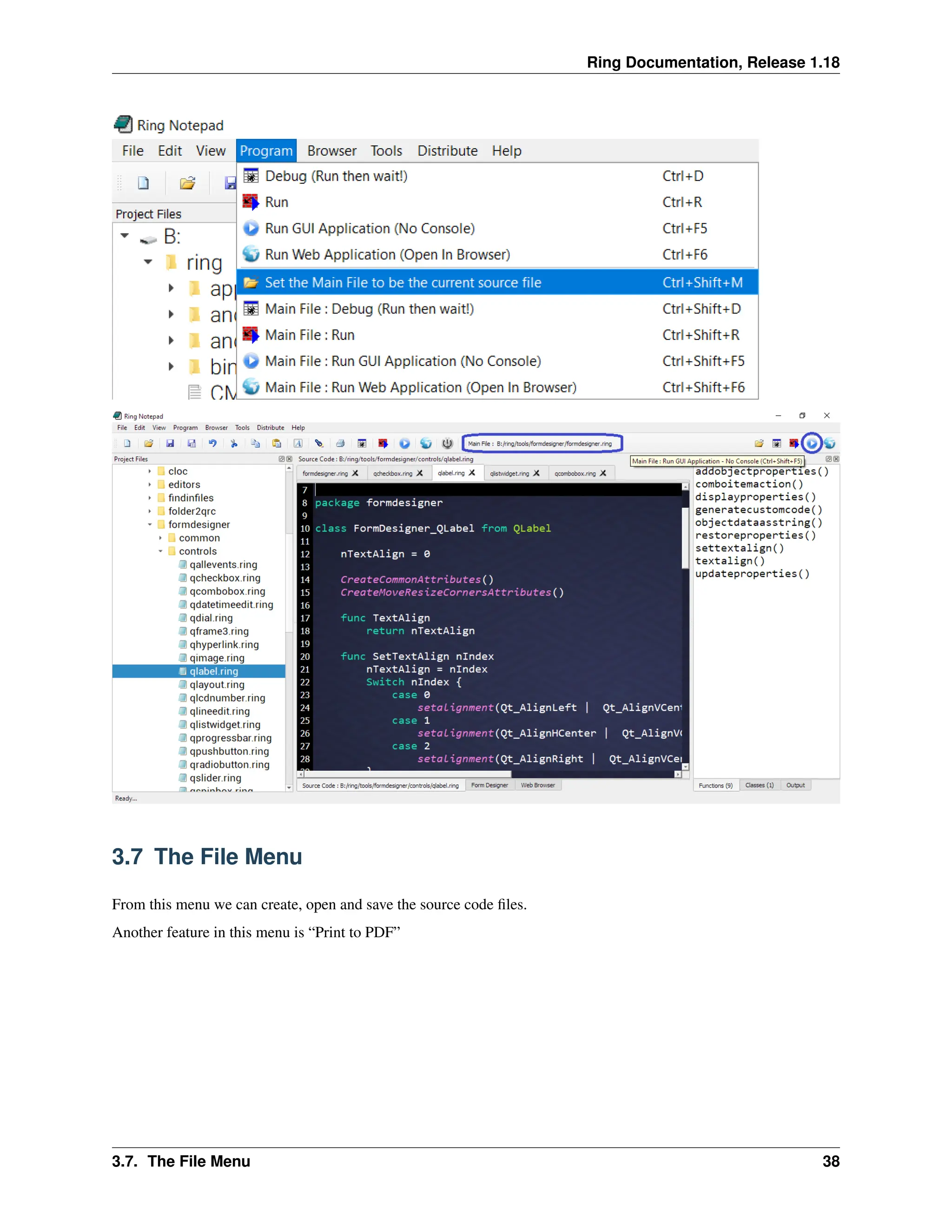Click the Main File Debug icon at the toolbar's right end
952x1232 pixels.
[777, 444]
